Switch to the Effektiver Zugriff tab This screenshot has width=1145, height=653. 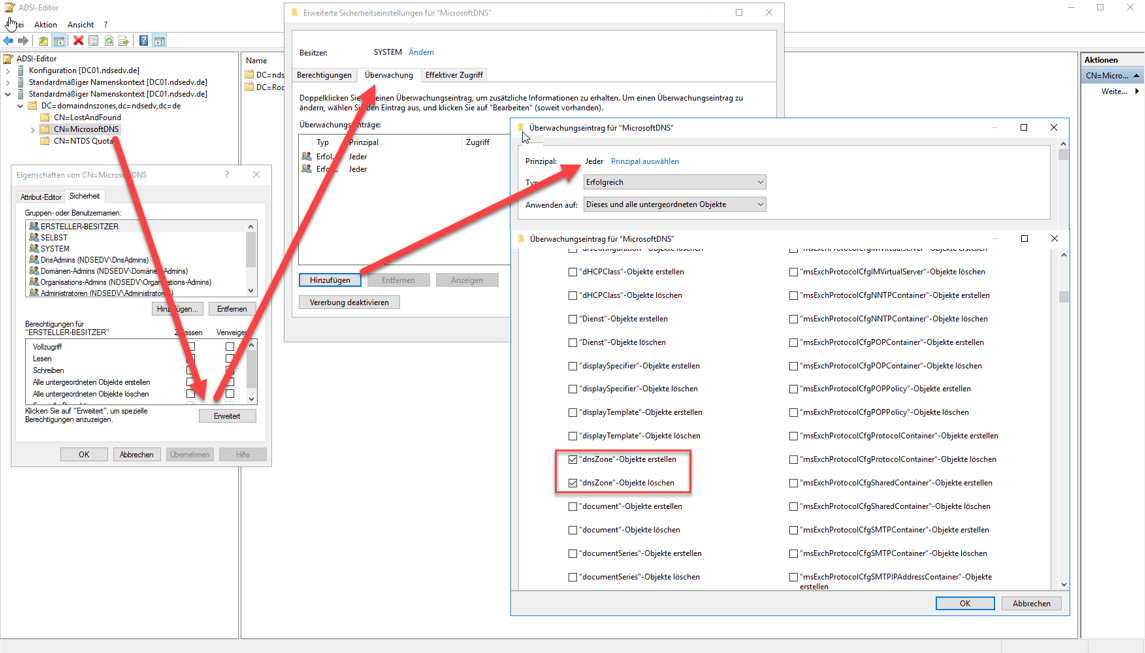453,75
